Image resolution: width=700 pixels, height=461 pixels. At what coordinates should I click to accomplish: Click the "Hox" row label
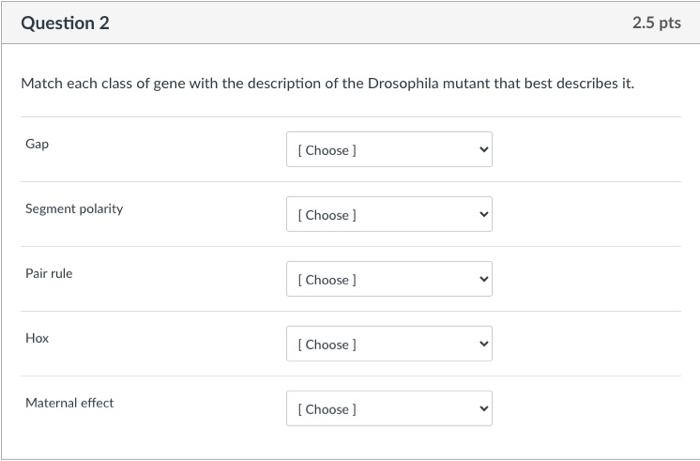37,338
